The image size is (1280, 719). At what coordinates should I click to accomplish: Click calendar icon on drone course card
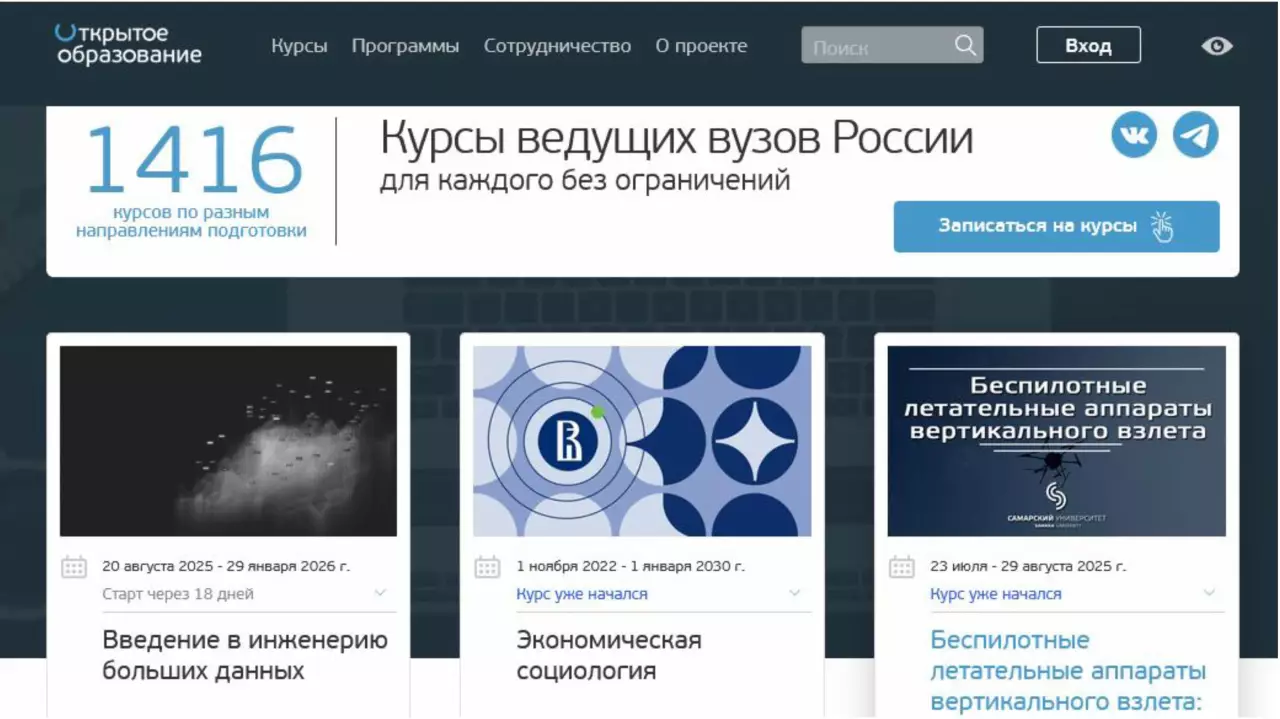(902, 567)
